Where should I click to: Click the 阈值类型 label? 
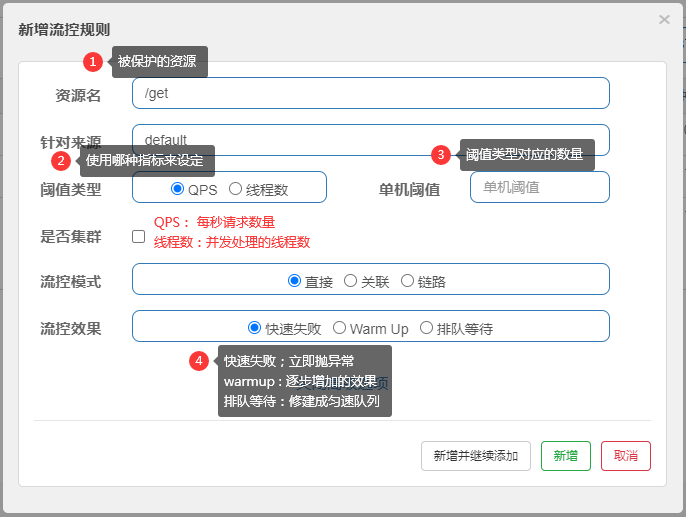[70, 190]
